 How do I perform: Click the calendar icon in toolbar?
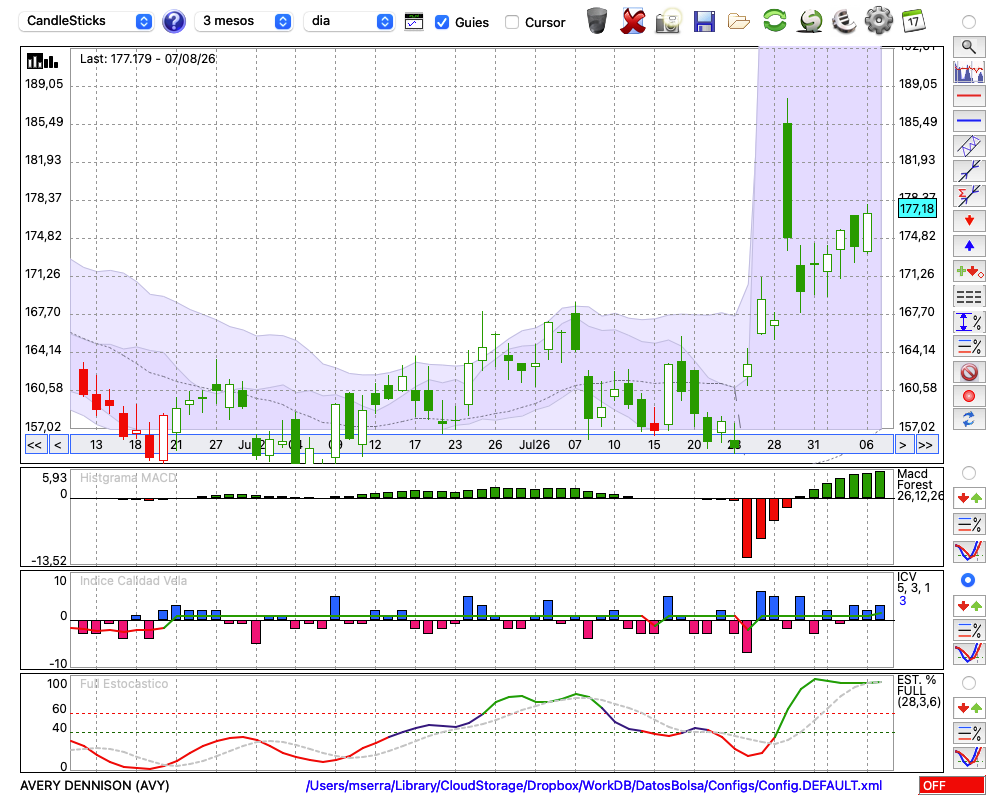pos(913,21)
